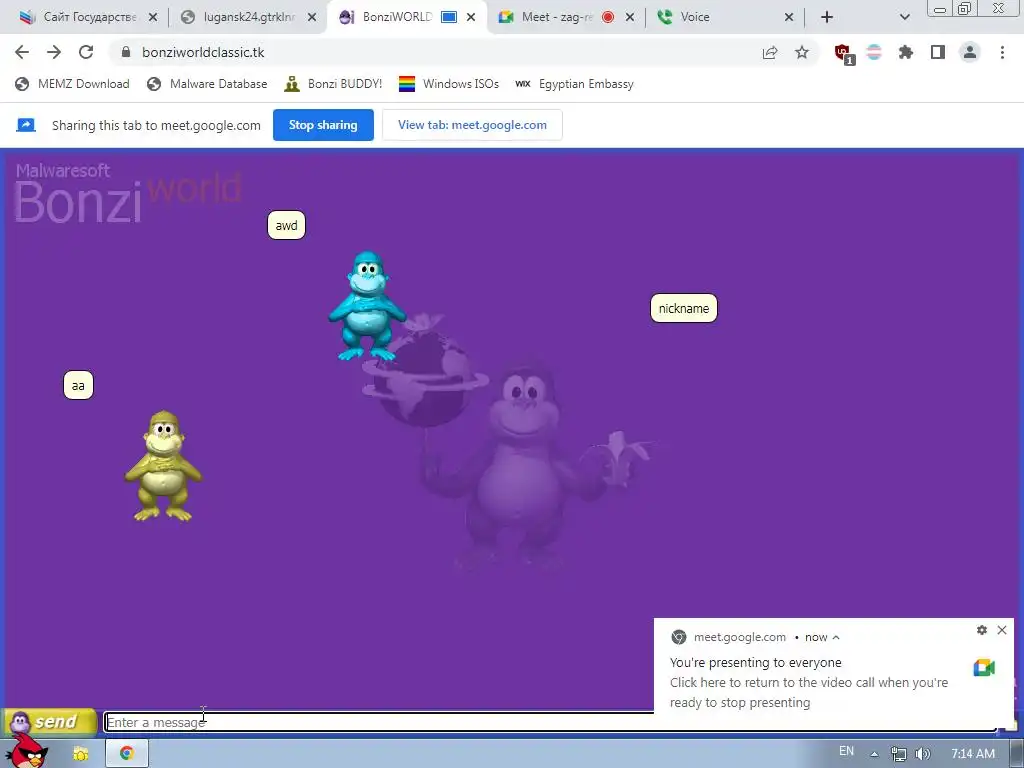Open the File Explorer taskbar icon
Screen dimensions: 1024x768
[81, 754]
